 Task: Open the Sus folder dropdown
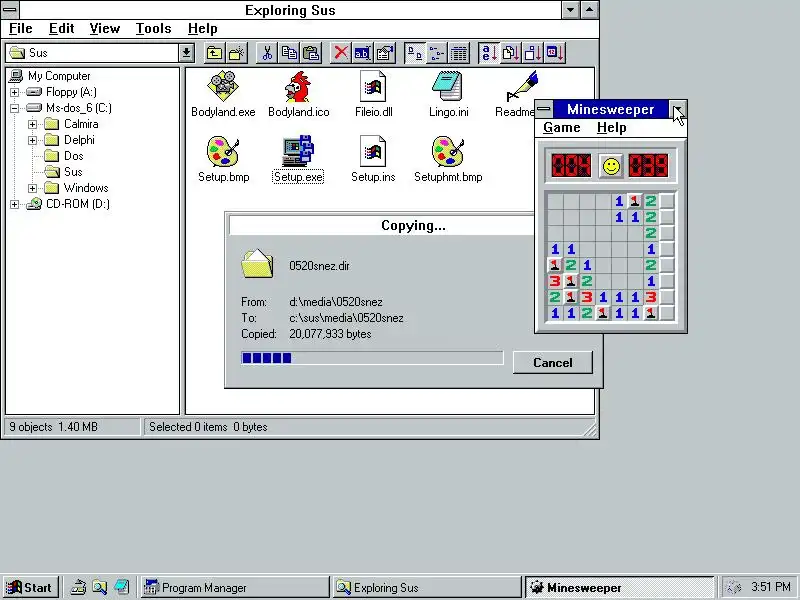pos(186,53)
